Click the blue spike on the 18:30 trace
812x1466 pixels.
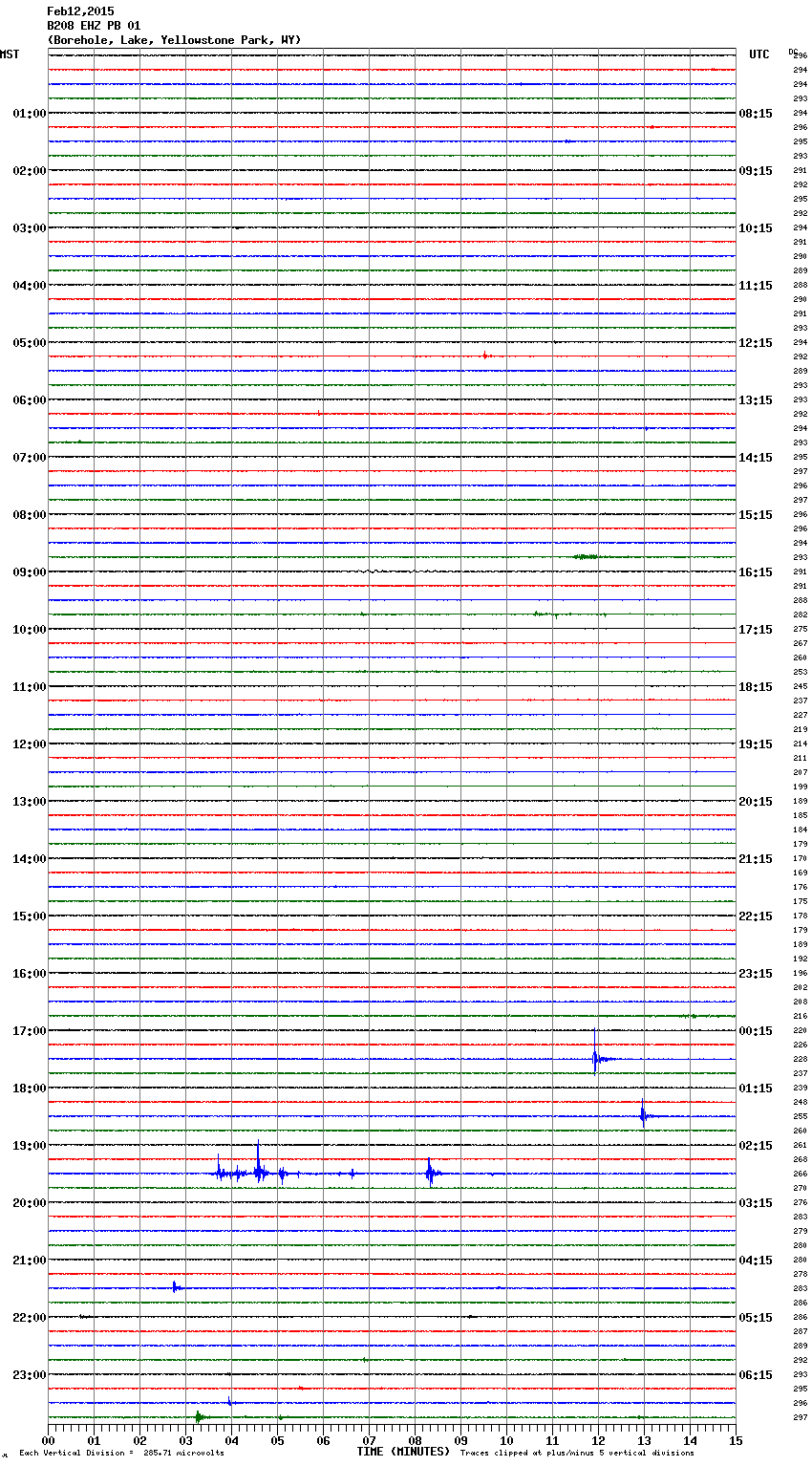pyautogui.click(x=643, y=1114)
